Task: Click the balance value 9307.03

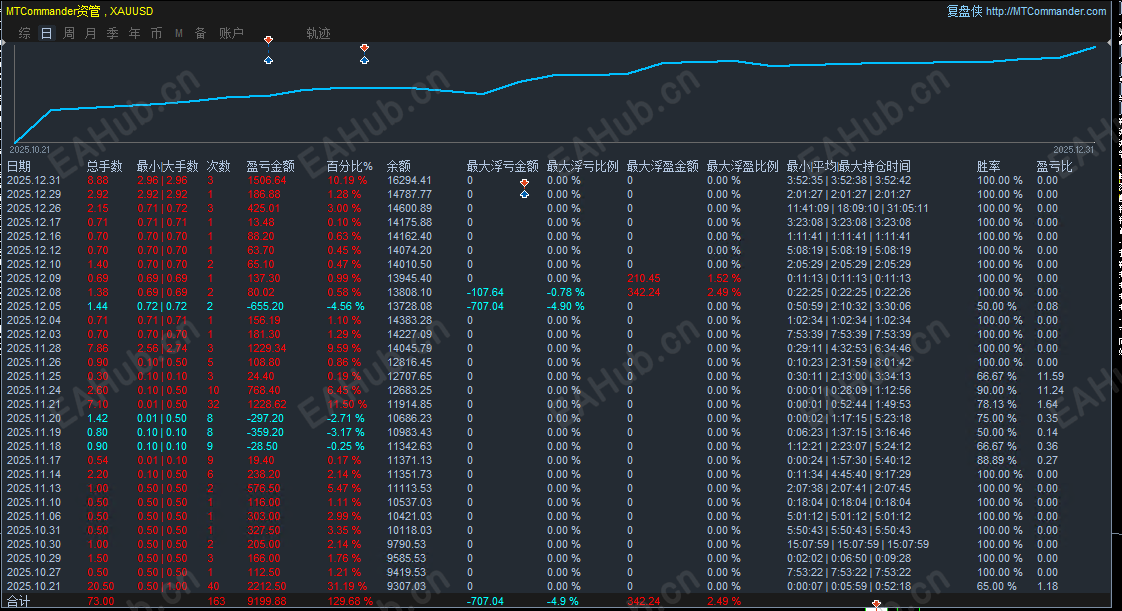Action: tap(406, 586)
